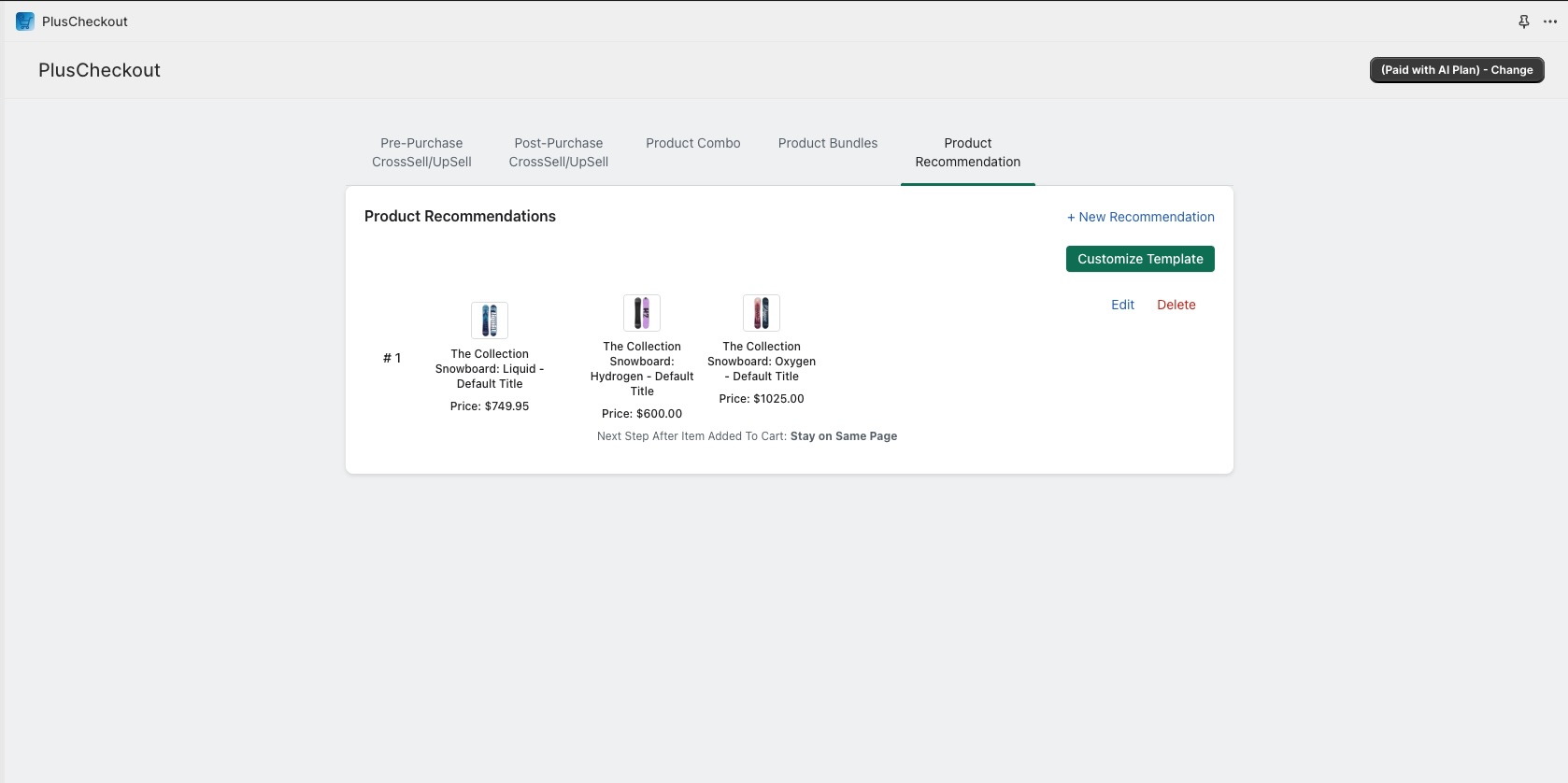
Task: Pin the PlusCheckout app
Action: [1524, 21]
